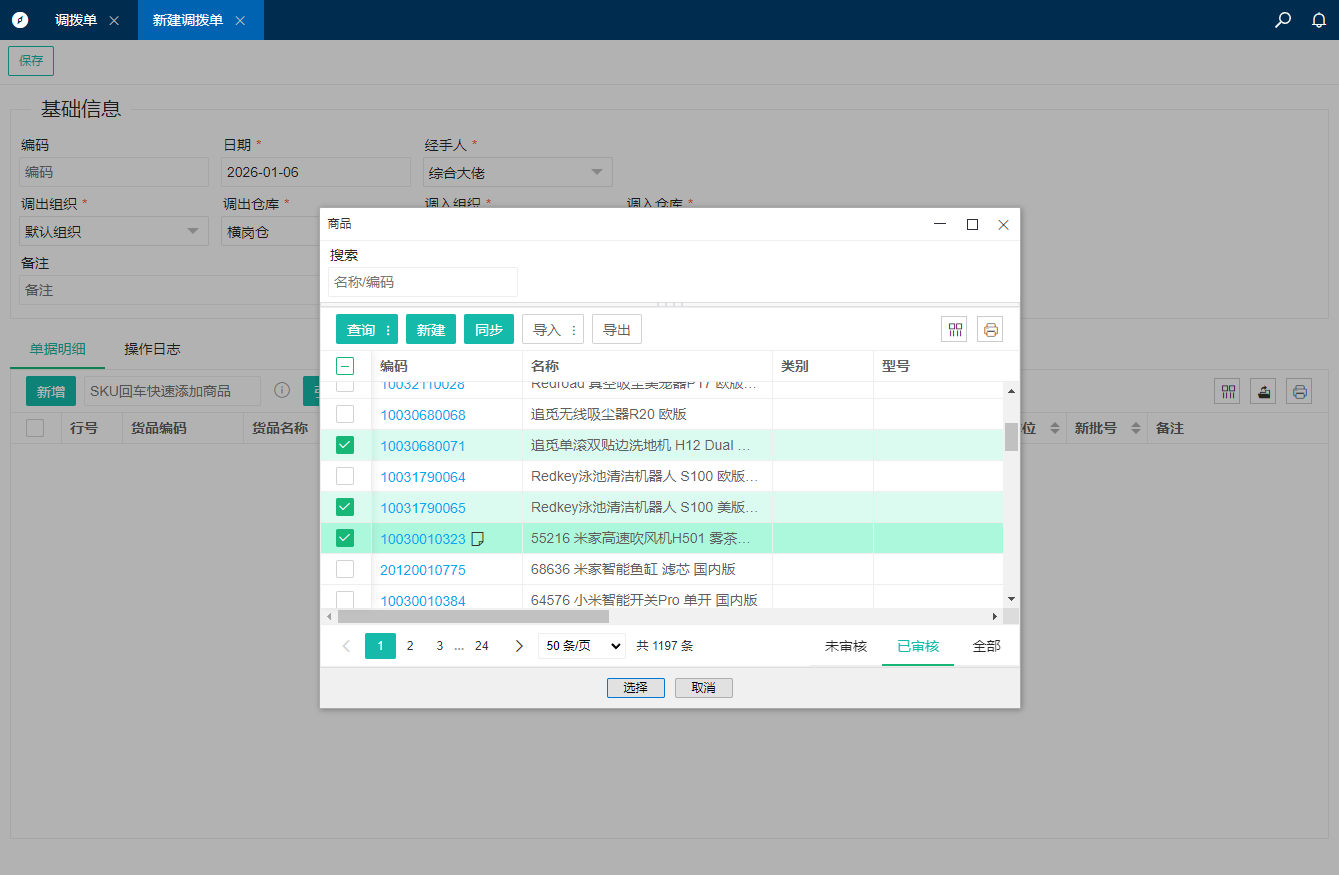This screenshot has width=1339, height=875.
Task: Close the 新建调拨单 tab with its X
Action: tap(240, 20)
